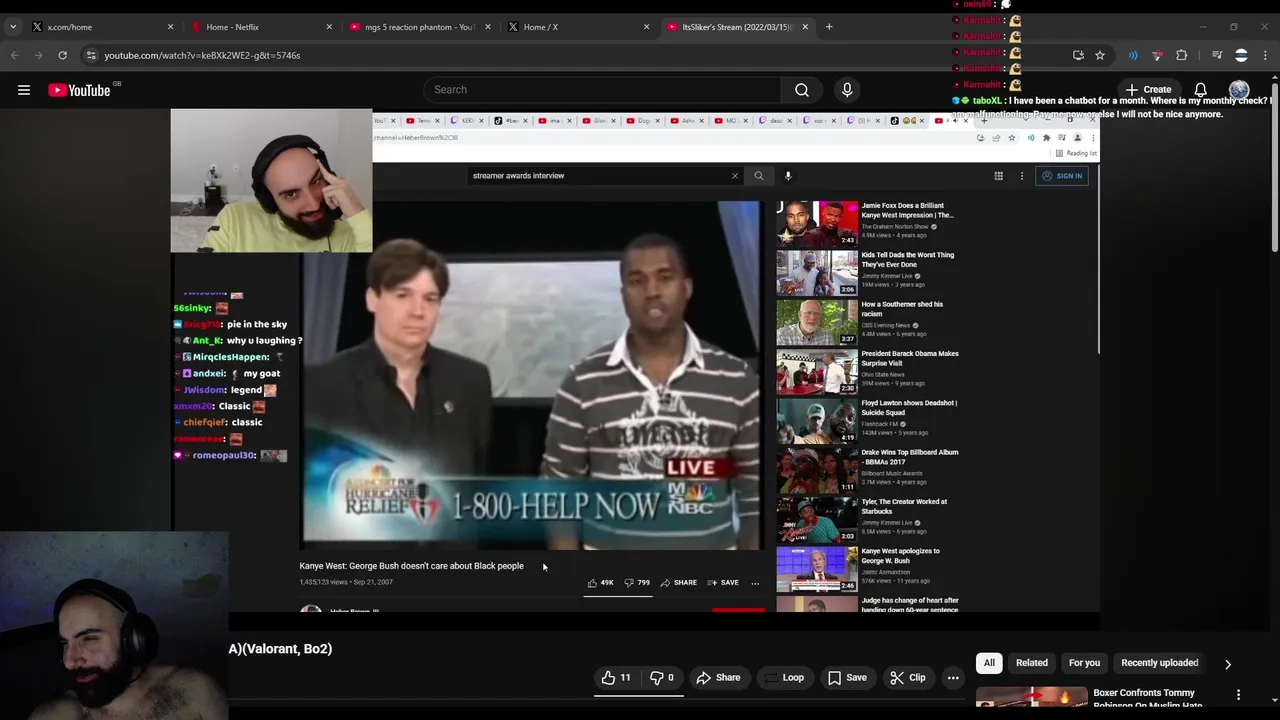Select the All filter chip
The image size is (1280, 720).
[x=989, y=663]
